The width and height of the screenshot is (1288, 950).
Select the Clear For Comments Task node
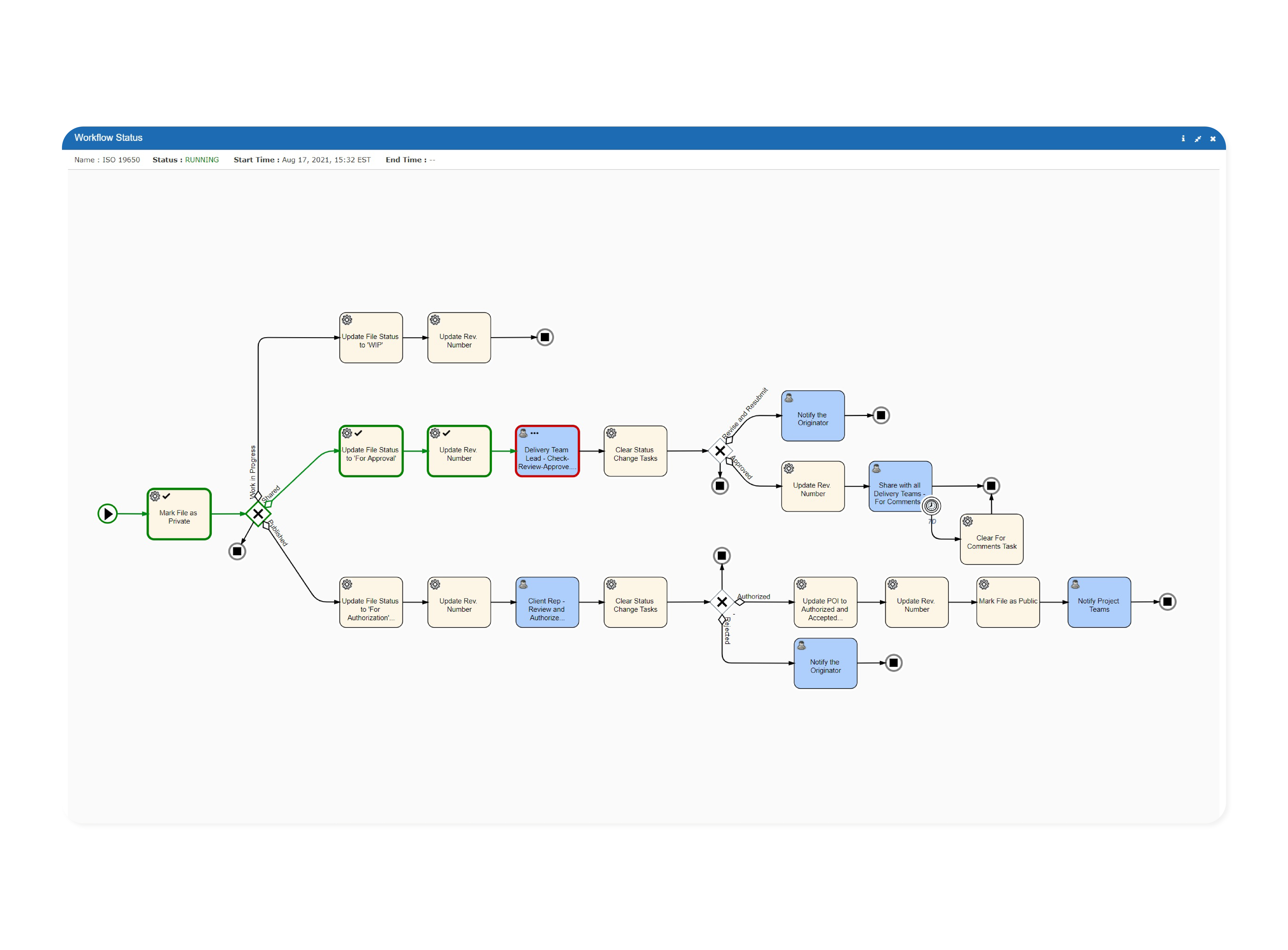(992, 539)
